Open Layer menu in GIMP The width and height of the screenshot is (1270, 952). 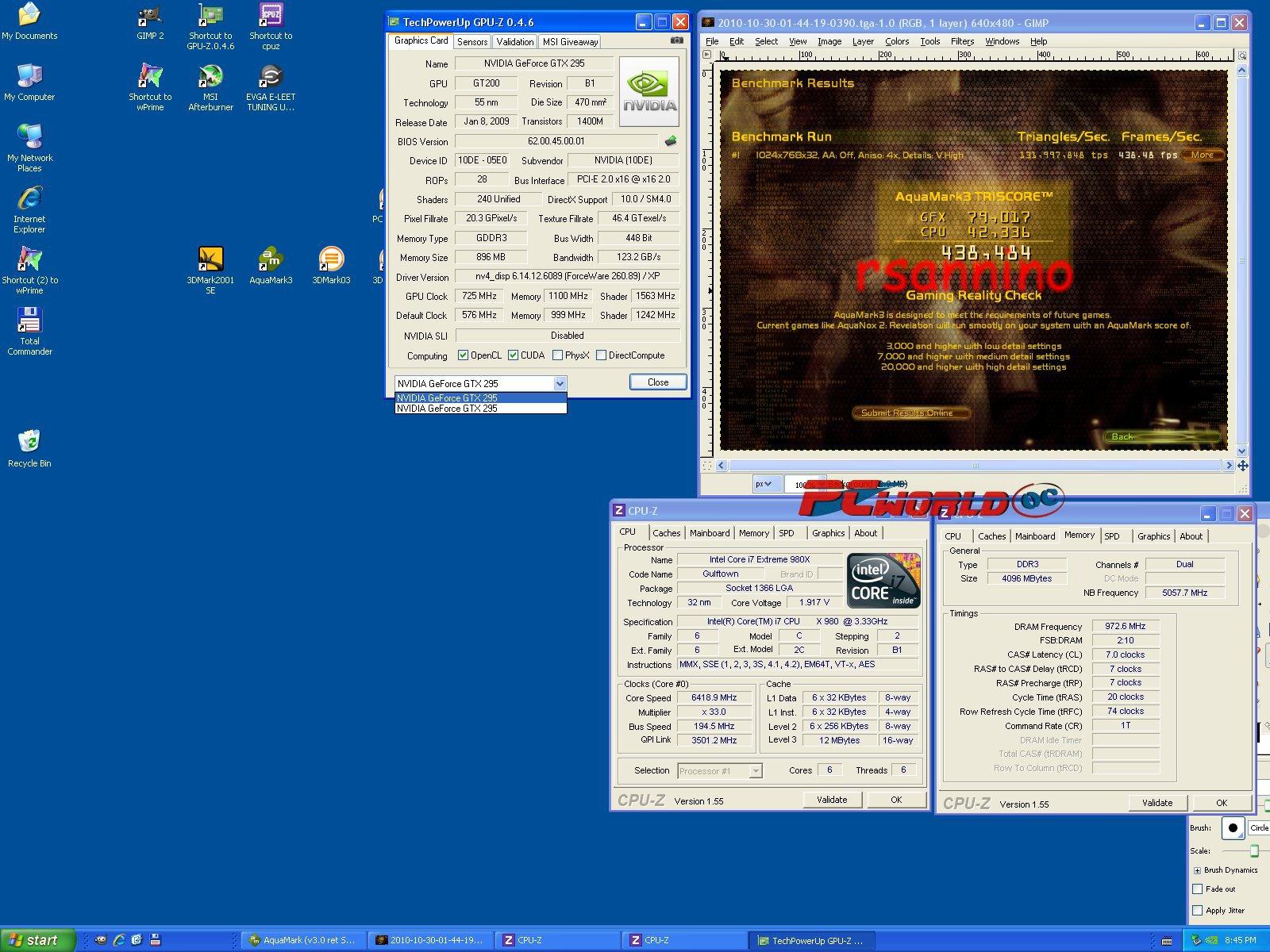point(863,41)
